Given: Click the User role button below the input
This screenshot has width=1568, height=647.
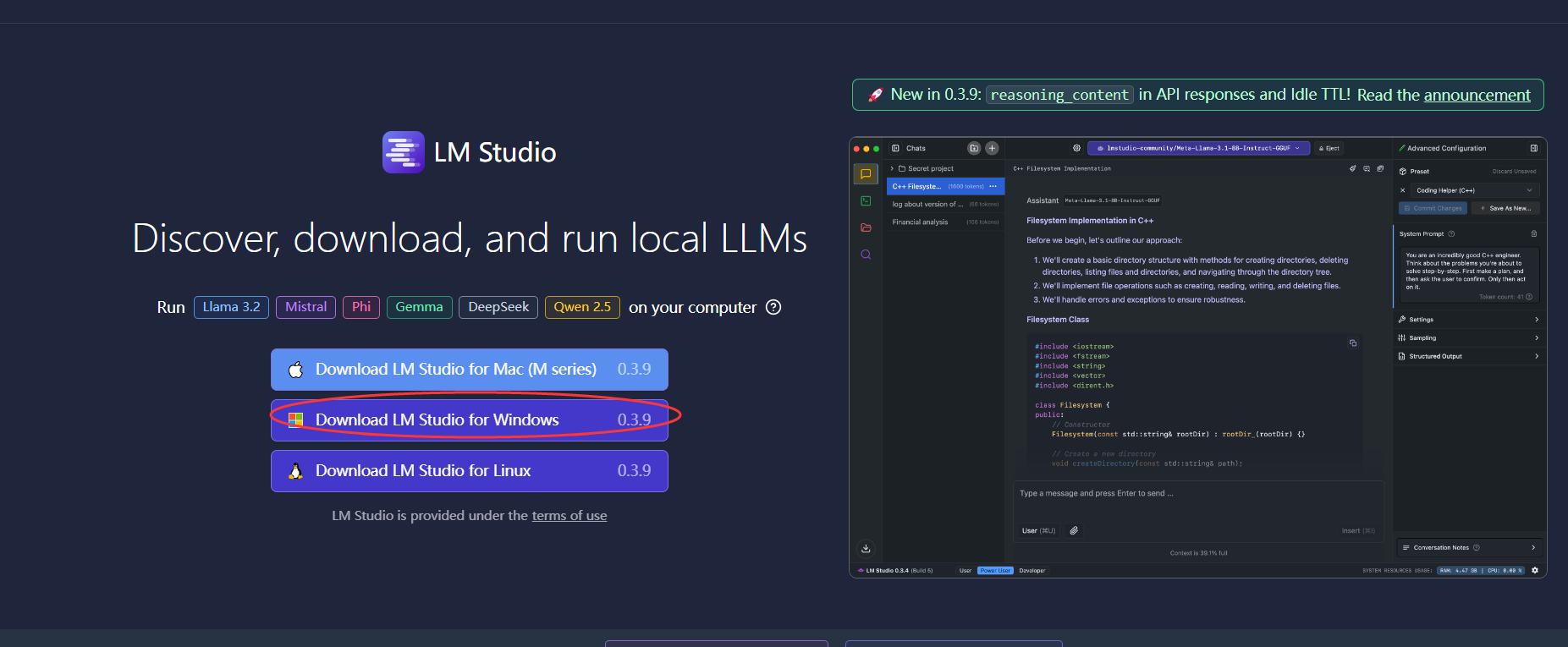Looking at the screenshot, I should pos(1038,530).
